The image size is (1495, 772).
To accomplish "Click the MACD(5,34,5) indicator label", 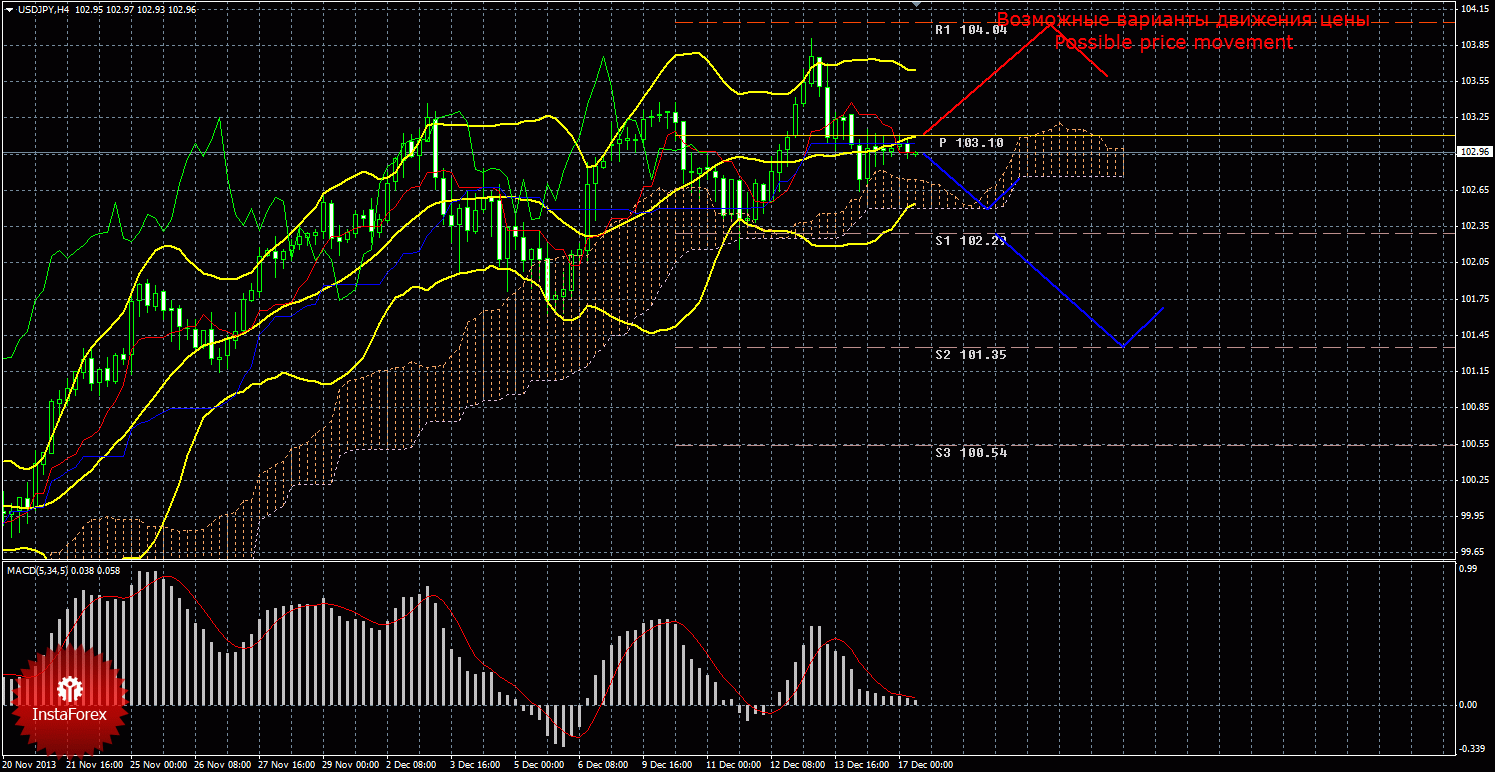I will coord(36,570).
